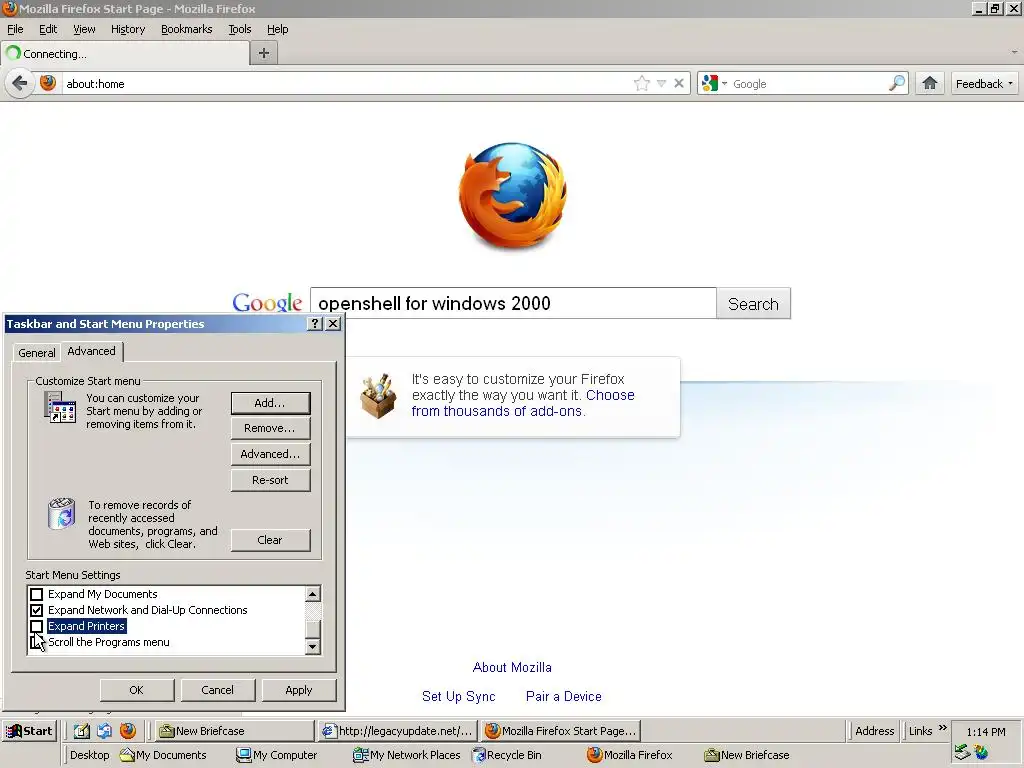This screenshot has height=768, width=1024.
Task: Click OK in Taskbar Properties dialog
Action: (x=136, y=690)
